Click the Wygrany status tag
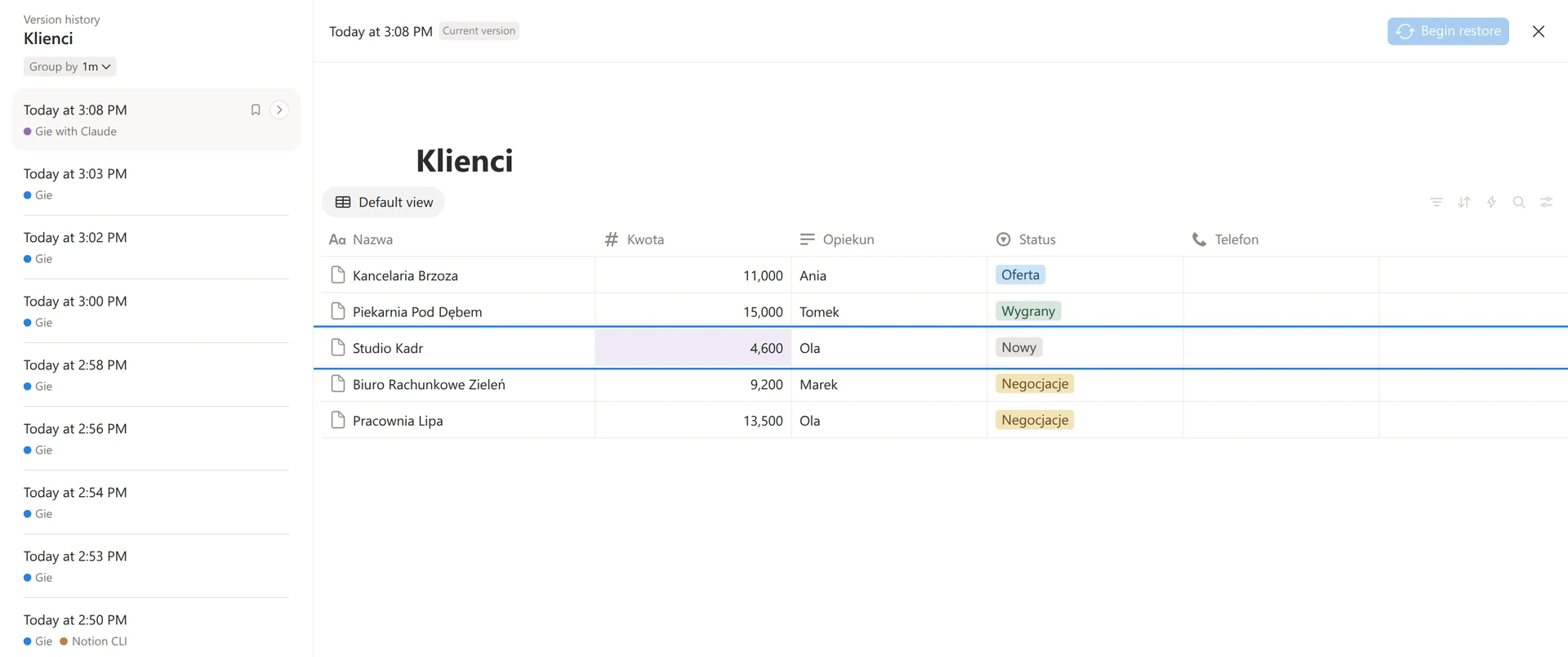The width and height of the screenshot is (1568, 657). (x=1028, y=311)
